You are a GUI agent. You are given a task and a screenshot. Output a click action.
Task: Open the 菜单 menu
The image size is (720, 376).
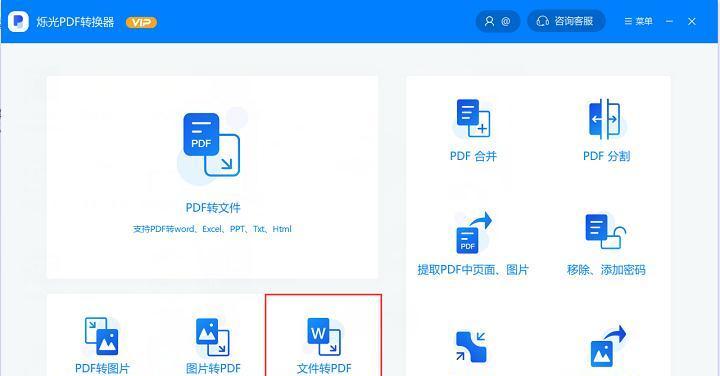coord(638,21)
